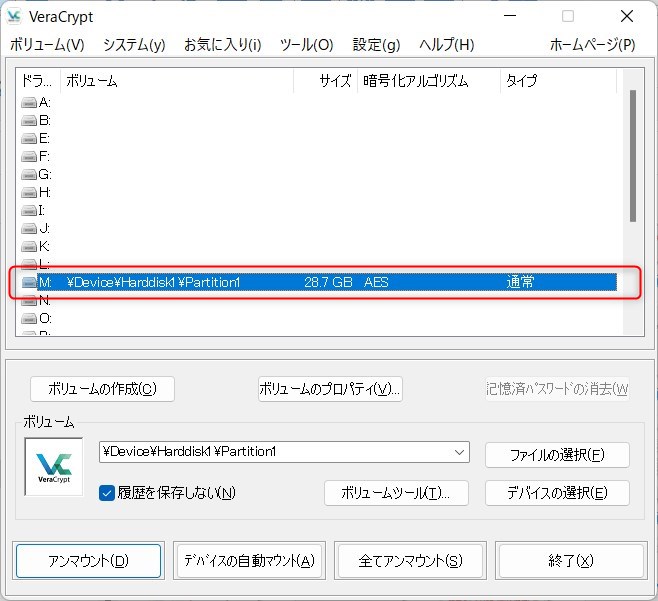
Task: Open ツール(O) menu
Action: (x=306, y=44)
